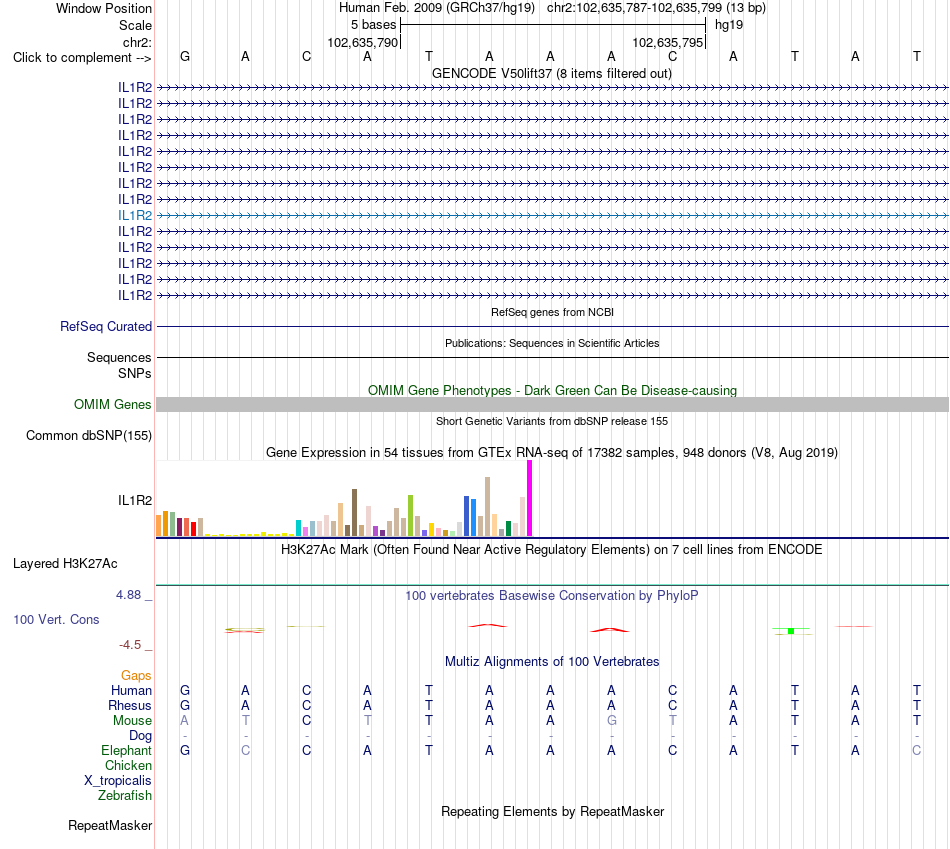Click the Layered H3K27Ac track label

click(x=65, y=564)
